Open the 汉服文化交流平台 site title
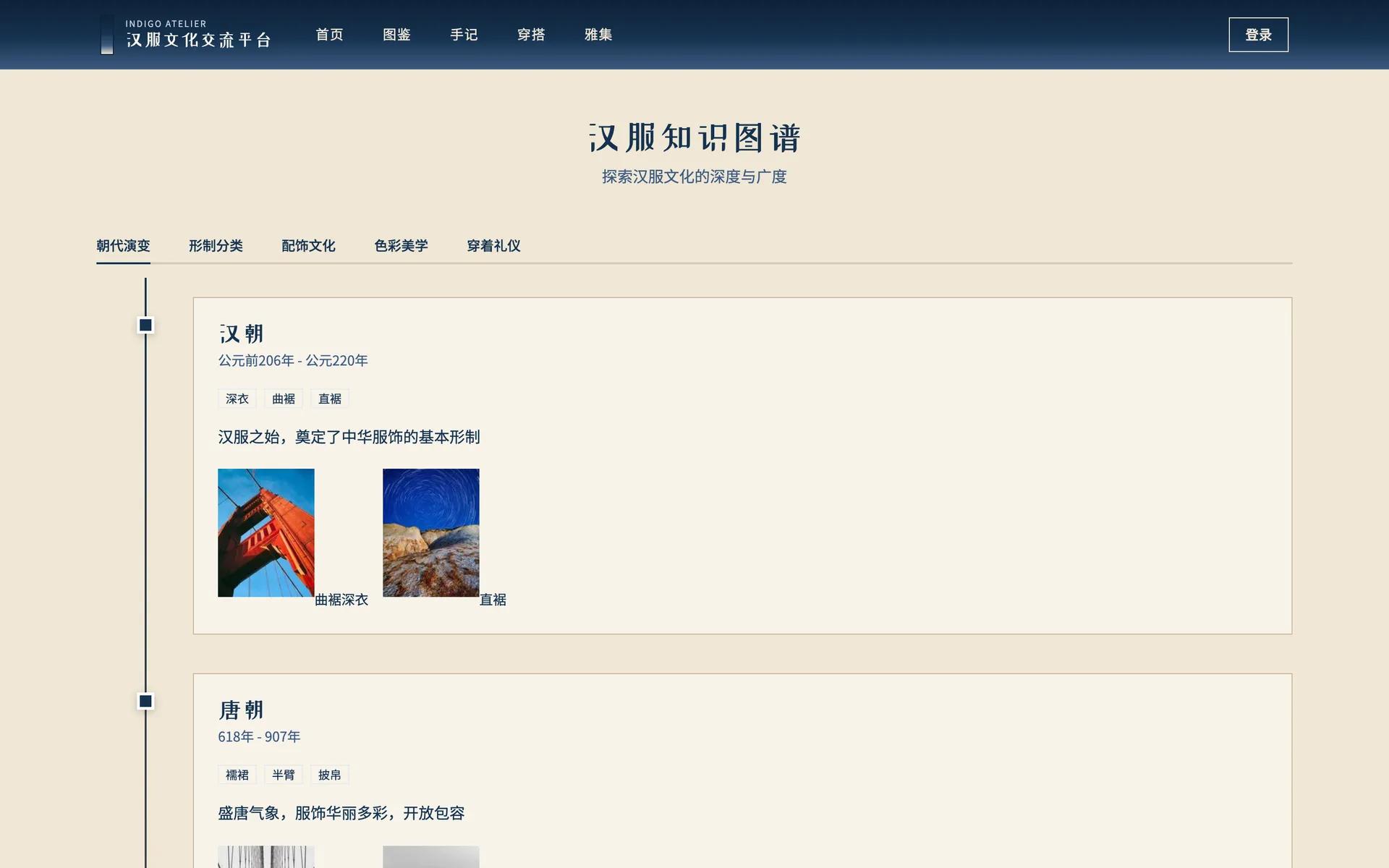Screen dimensions: 1389x868 199,41
